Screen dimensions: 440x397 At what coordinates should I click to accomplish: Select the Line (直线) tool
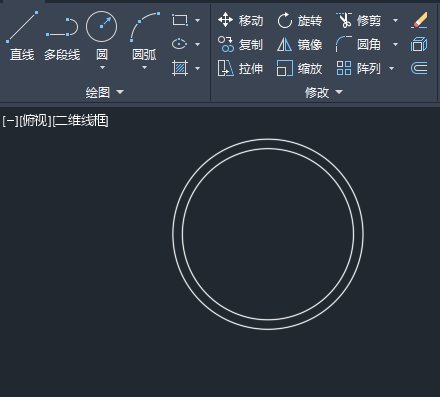pos(22,36)
